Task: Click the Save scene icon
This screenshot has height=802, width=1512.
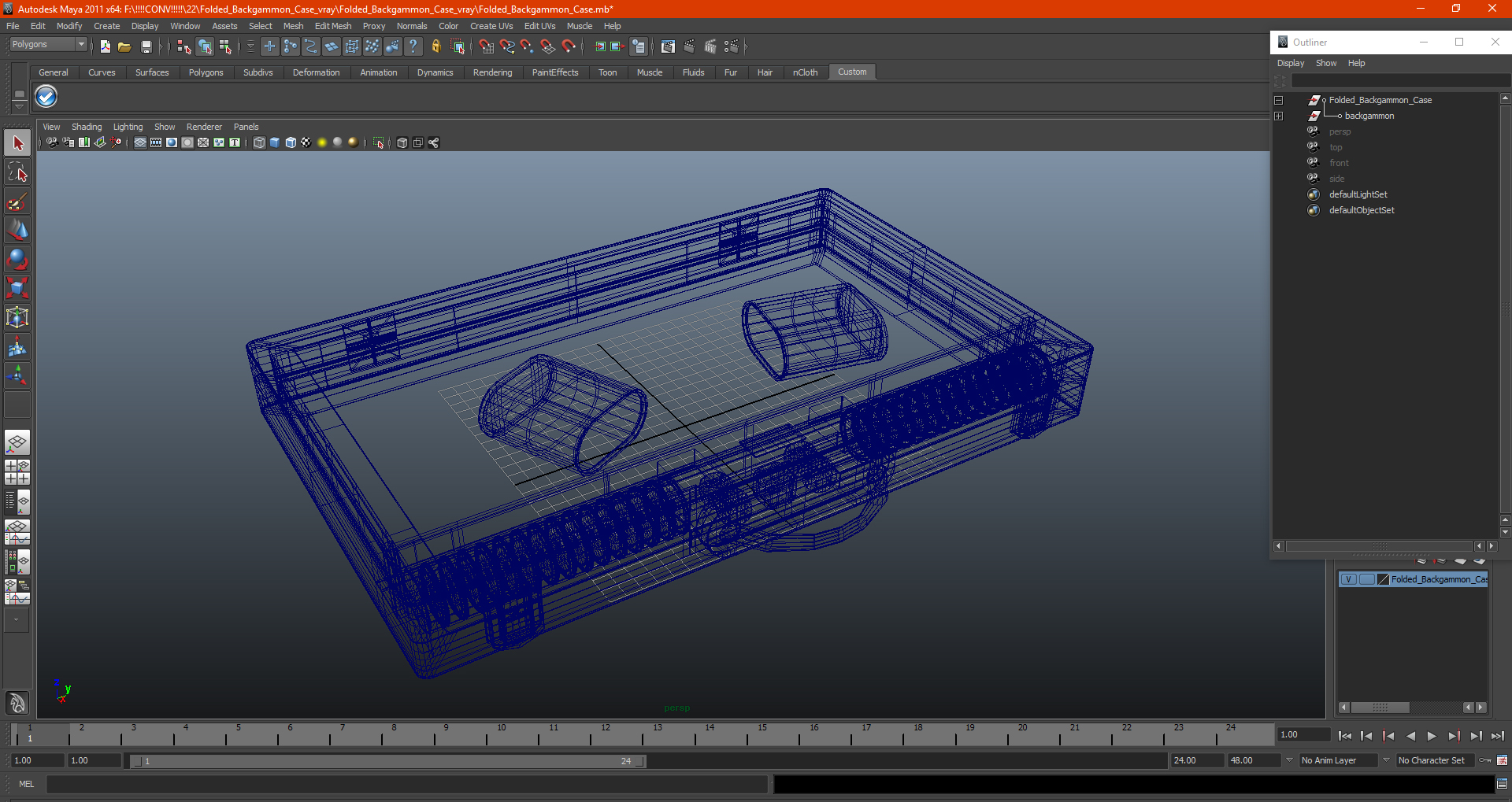Action: pyautogui.click(x=146, y=47)
